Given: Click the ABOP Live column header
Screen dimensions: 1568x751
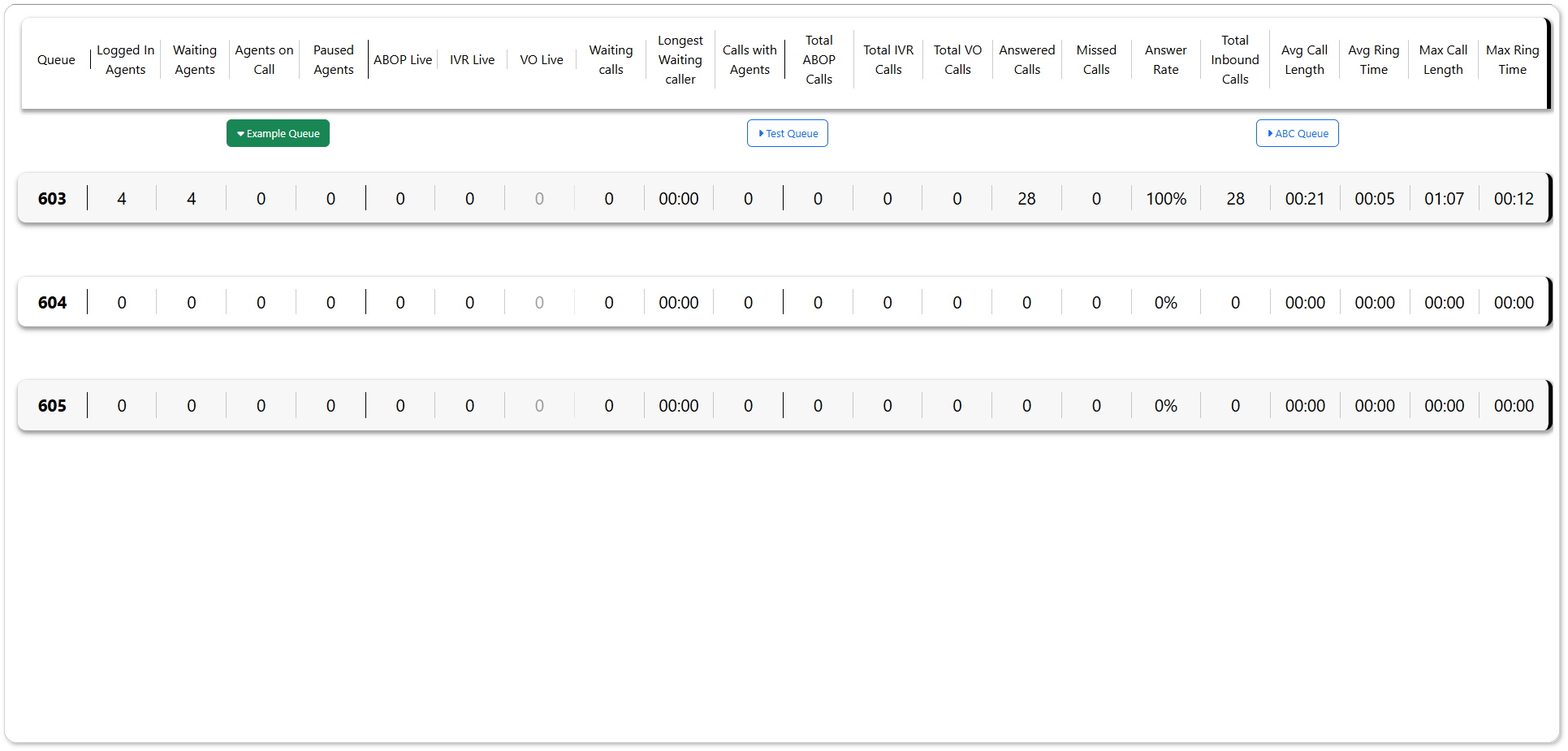Looking at the screenshot, I should (x=403, y=60).
